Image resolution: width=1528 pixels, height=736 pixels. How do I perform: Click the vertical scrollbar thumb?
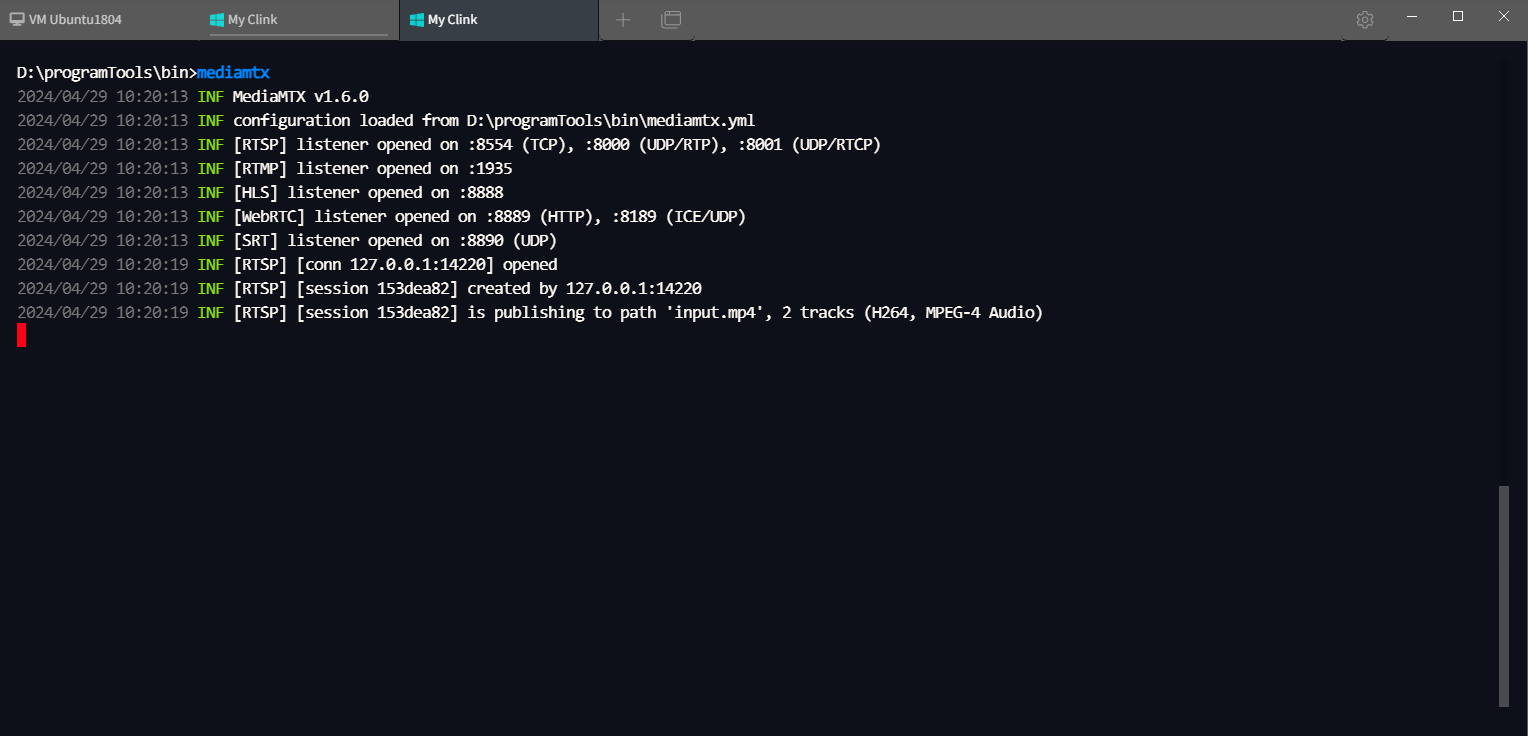coord(1503,596)
